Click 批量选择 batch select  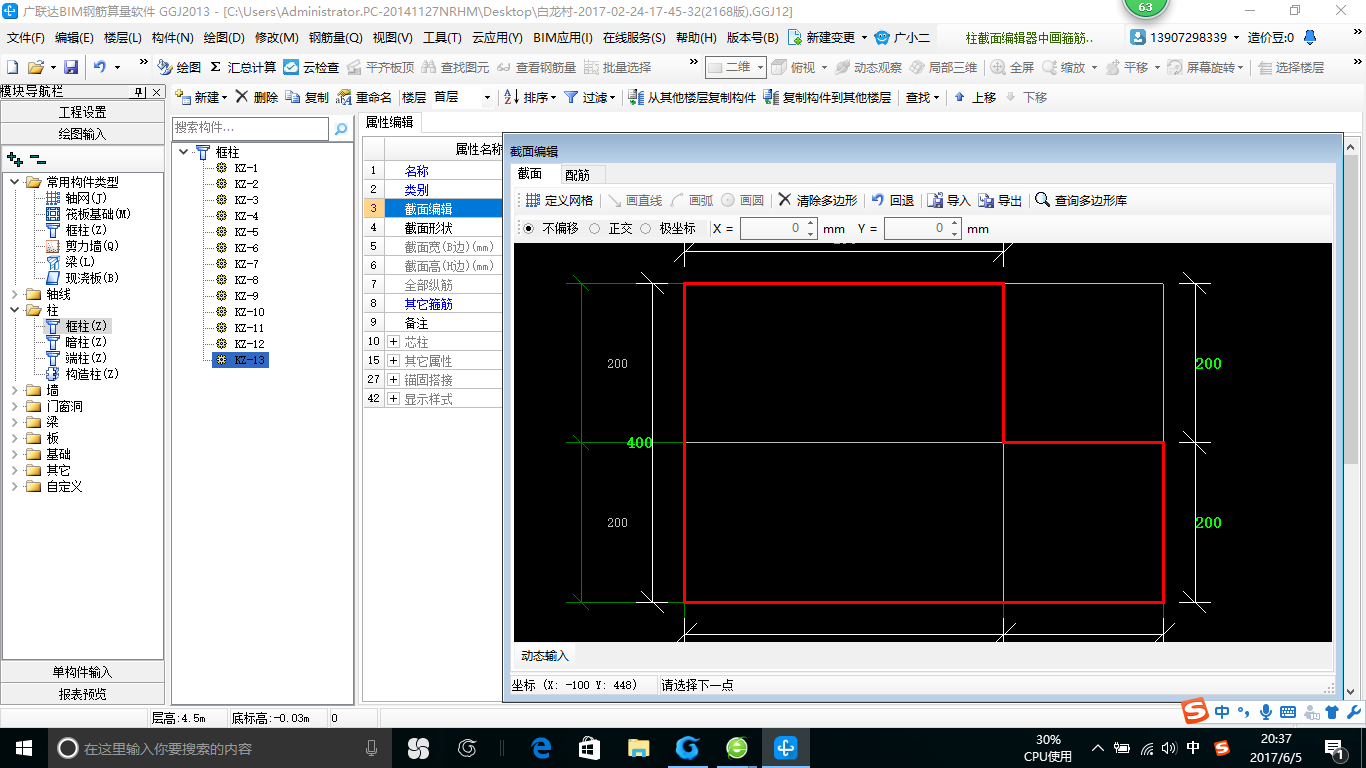pos(617,67)
